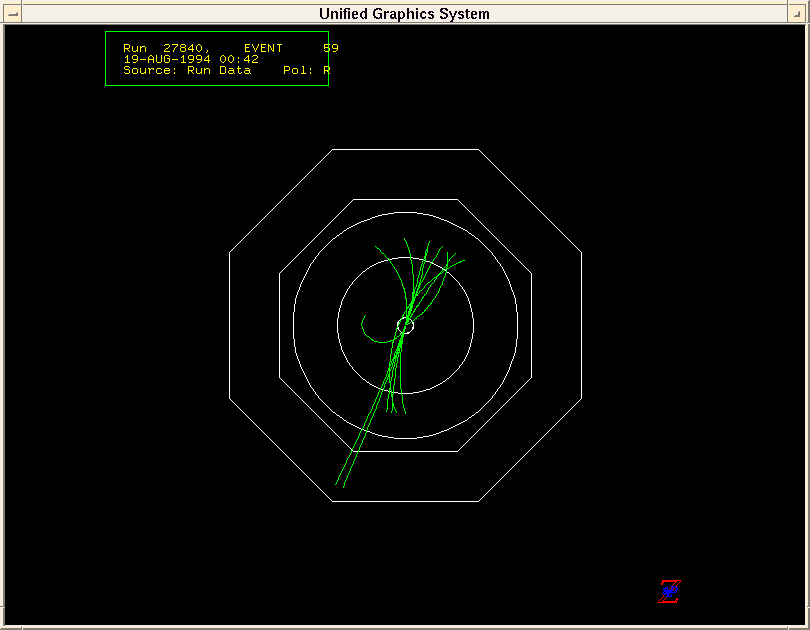Click the inner octagon detector outline
The height and width of the screenshot is (630, 810).
279,325
